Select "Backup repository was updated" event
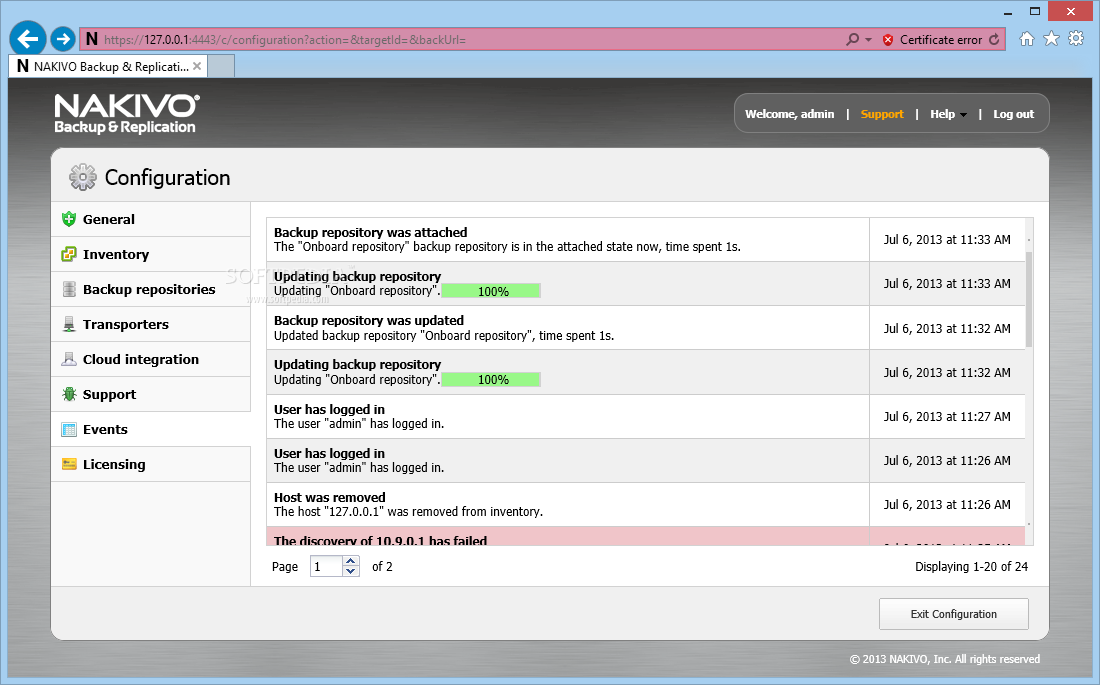 tap(645, 328)
